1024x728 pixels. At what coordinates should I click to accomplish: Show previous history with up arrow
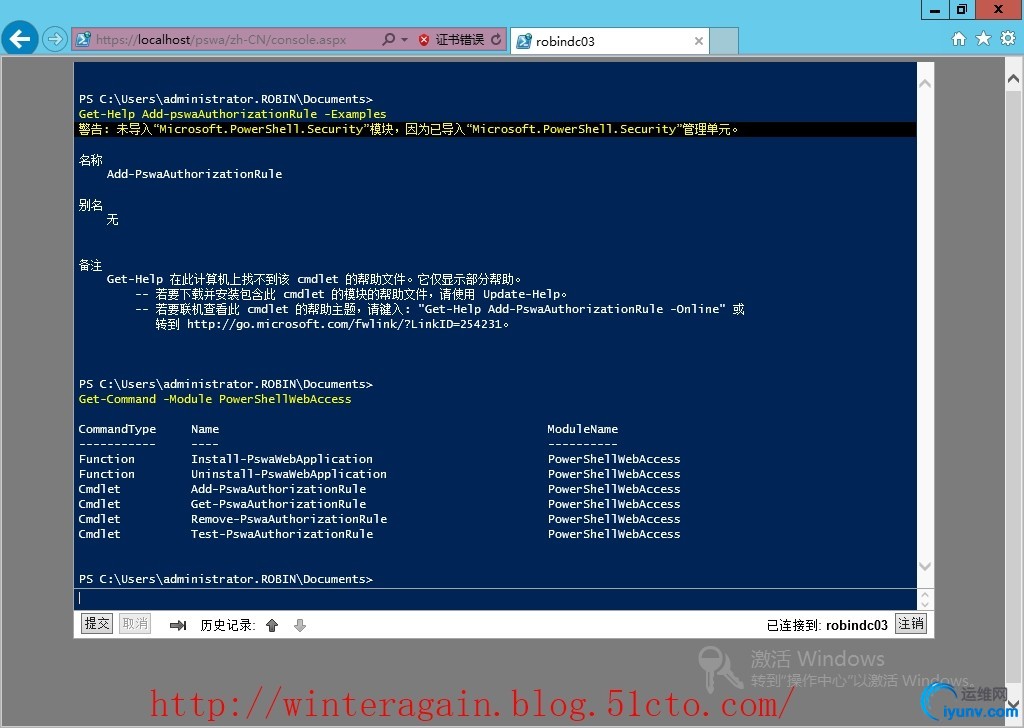pos(272,625)
